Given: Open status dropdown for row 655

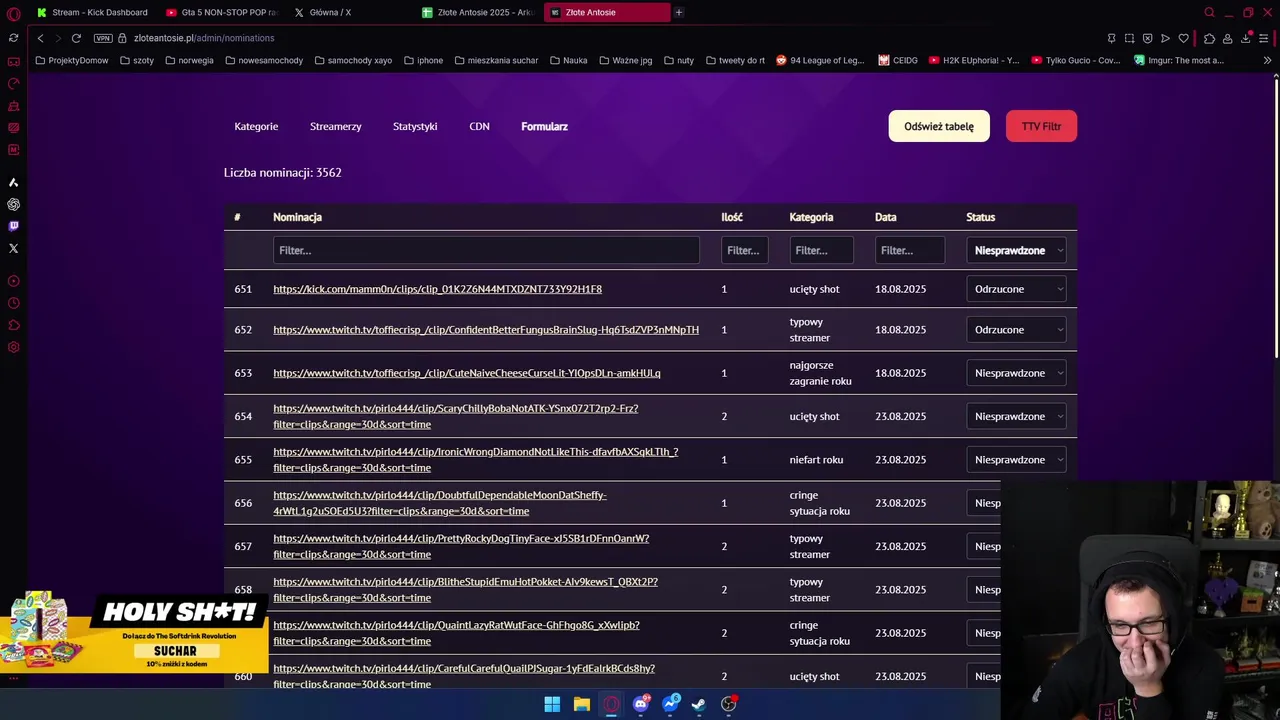Looking at the screenshot, I should [x=1016, y=460].
